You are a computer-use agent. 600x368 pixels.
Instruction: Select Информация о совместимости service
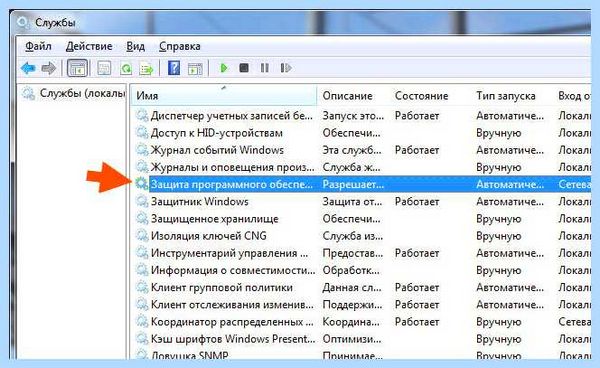(x=233, y=270)
